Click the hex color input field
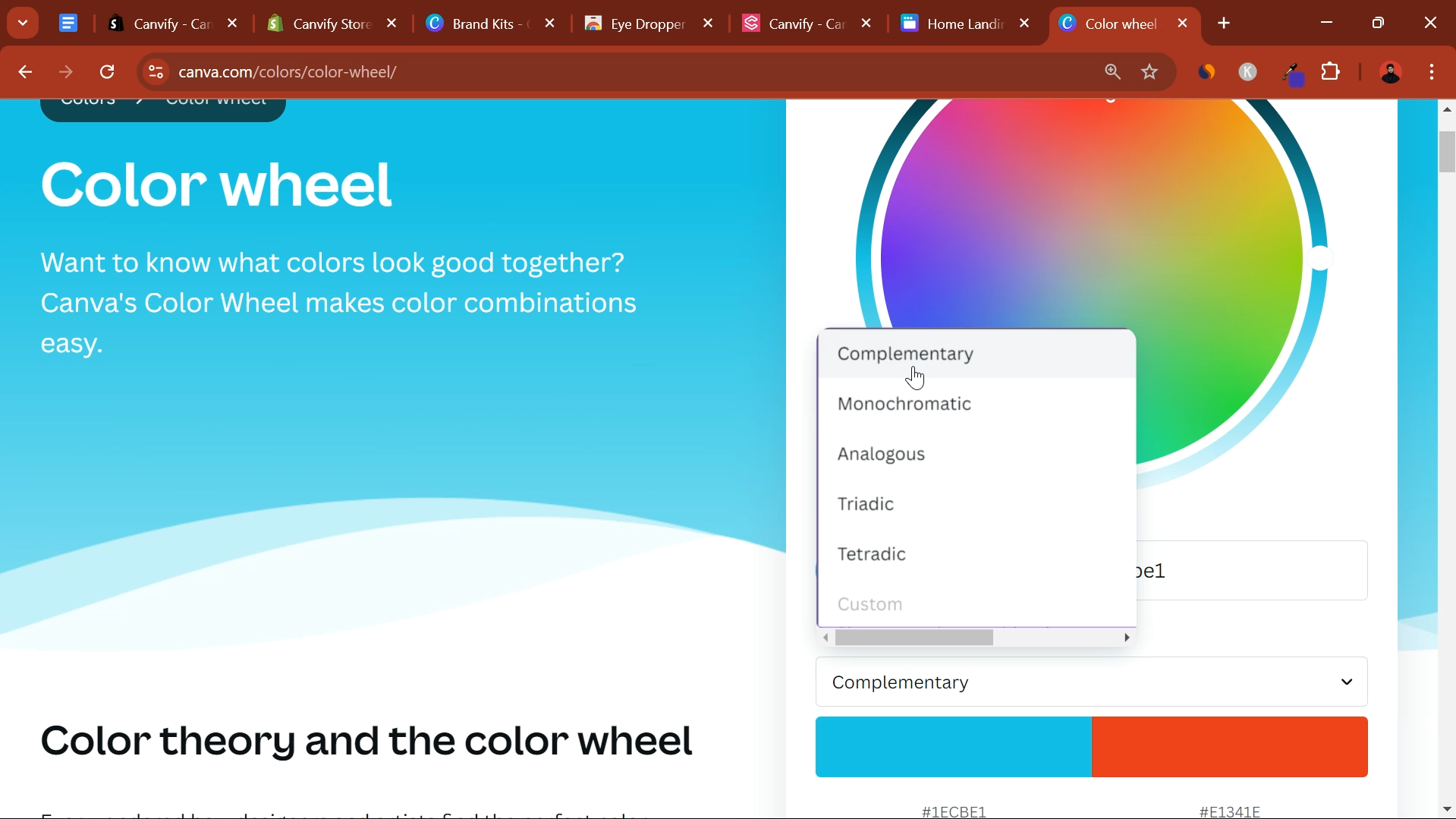This screenshot has width=1456, height=819. click(x=1252, y=571)
